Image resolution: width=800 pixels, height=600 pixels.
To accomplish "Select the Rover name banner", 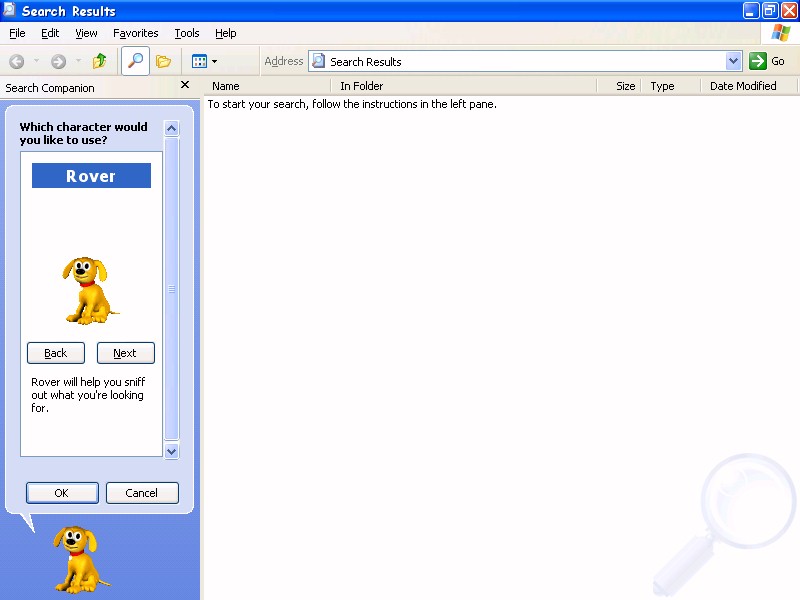I will click(91, 176).
